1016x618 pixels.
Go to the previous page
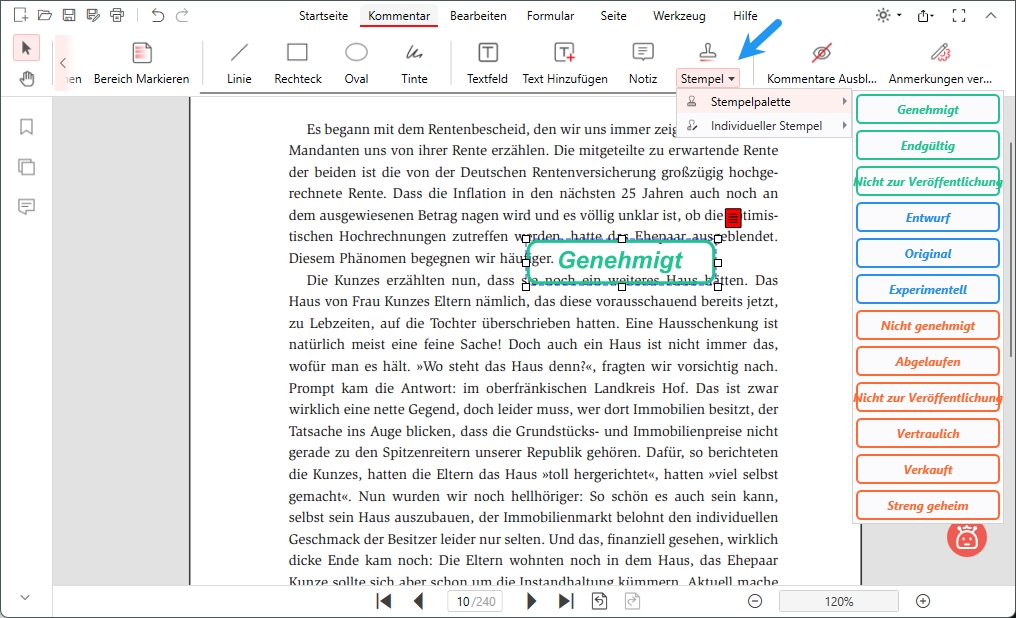click(419, 601)
